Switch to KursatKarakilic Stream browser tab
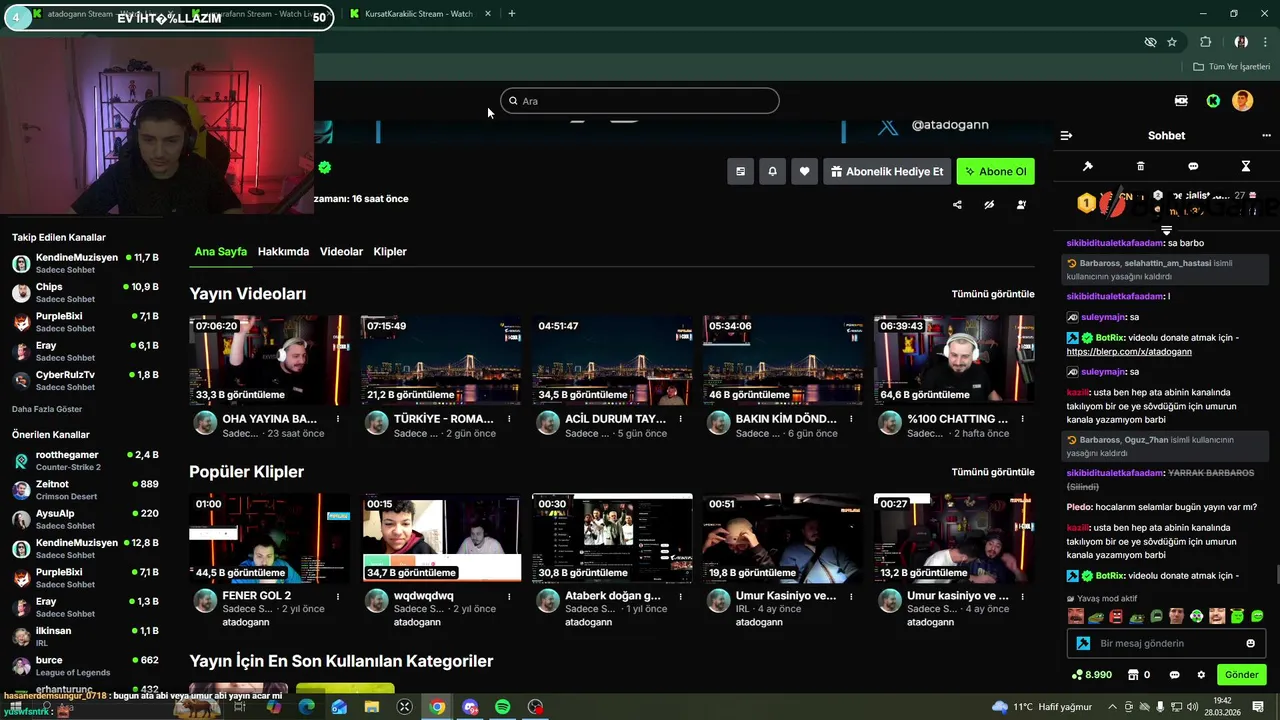Viewport: 1280px width, 720px height. 420,14
